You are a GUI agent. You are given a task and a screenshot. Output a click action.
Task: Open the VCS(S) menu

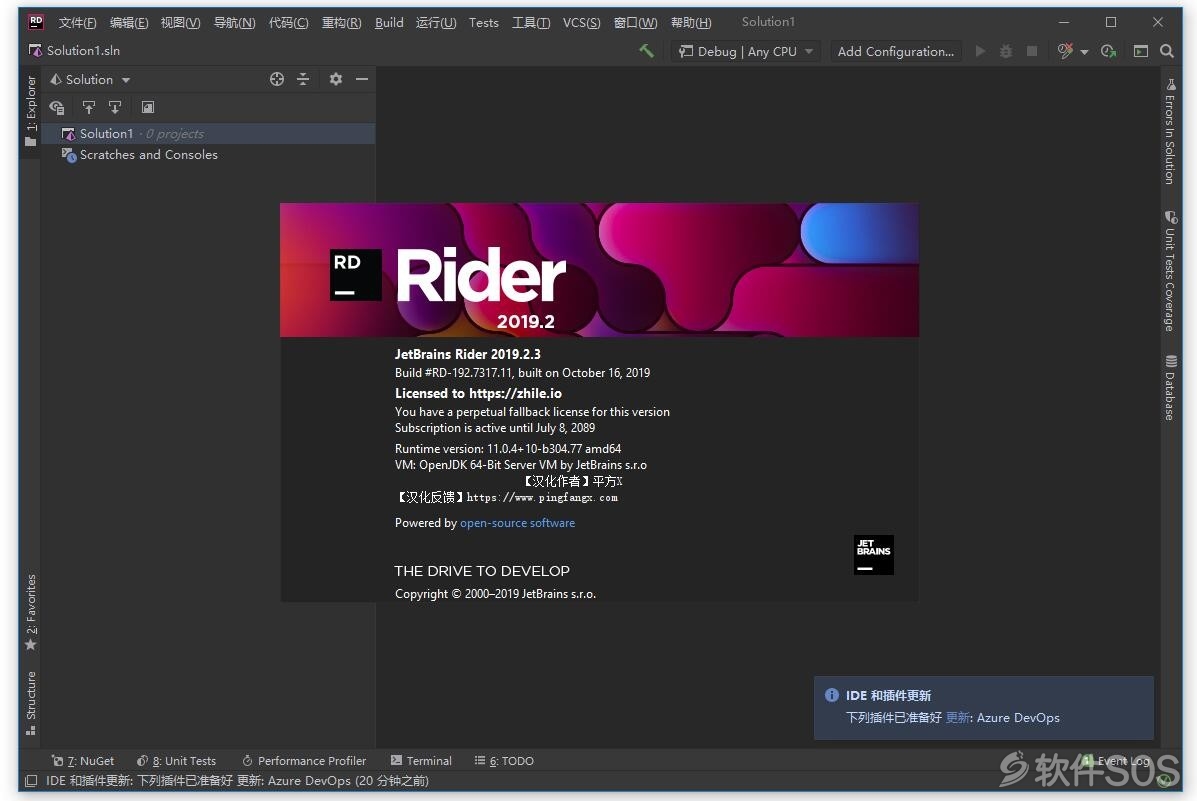coord(582,22)
